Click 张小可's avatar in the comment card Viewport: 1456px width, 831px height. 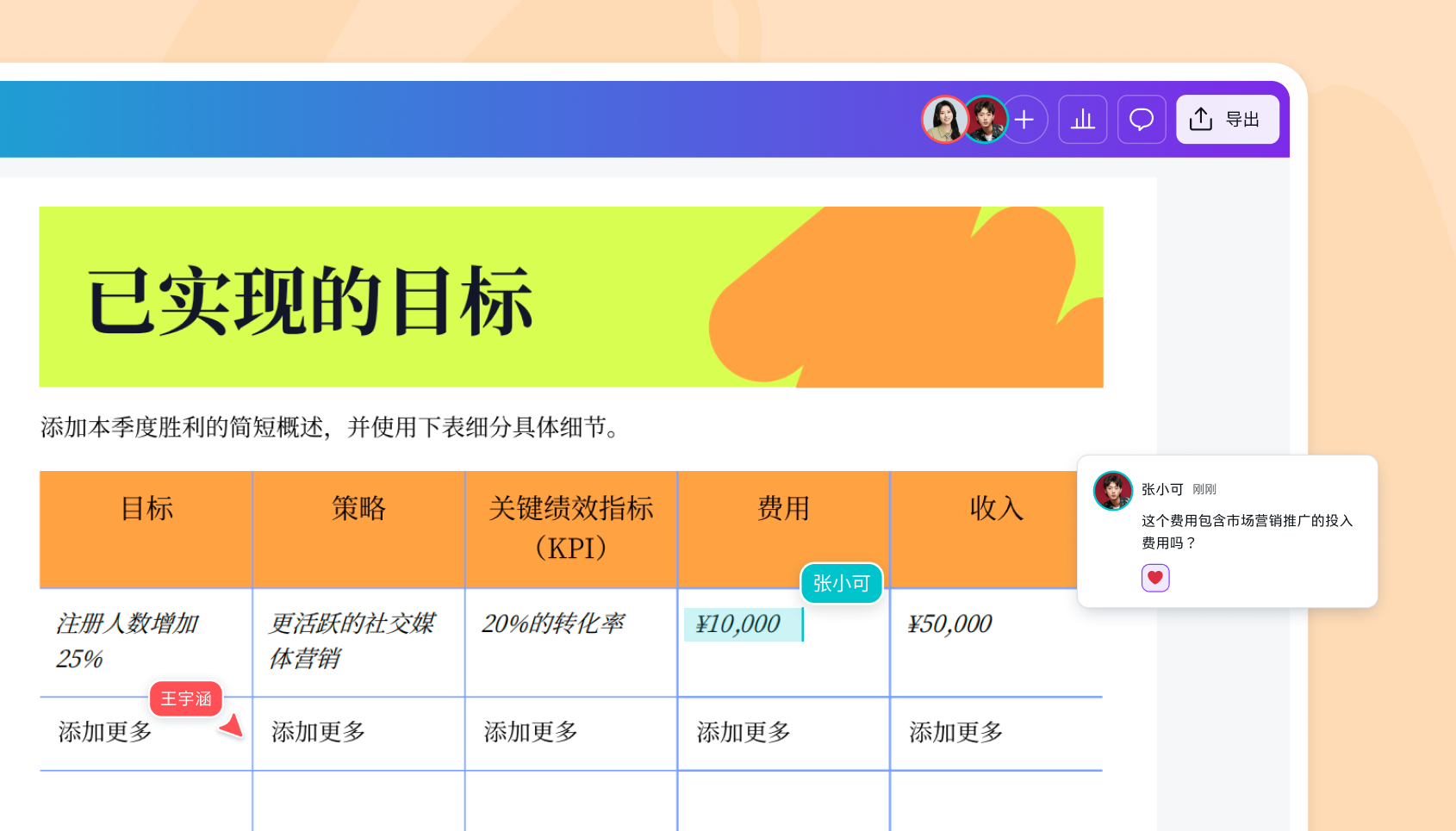[x=1113, y=491]
